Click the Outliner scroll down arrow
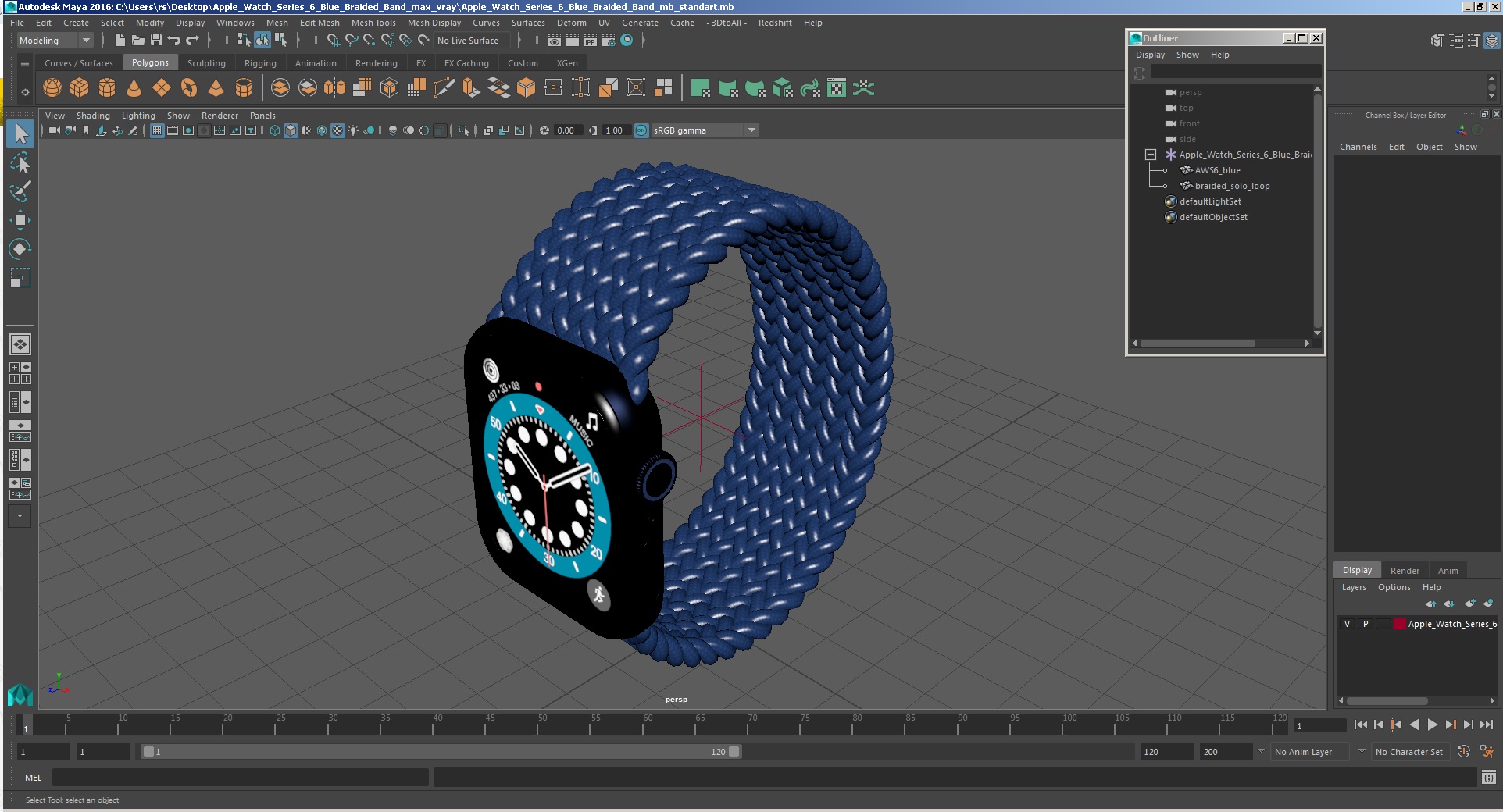This screenshot has height=812, width=1503. (x=1317, y=333)
